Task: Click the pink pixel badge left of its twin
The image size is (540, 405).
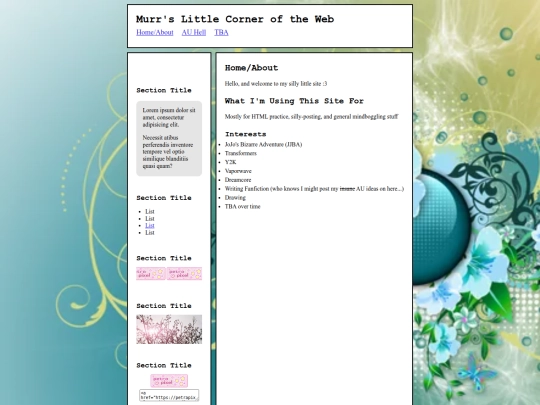Action: click(x=151, y=273)
